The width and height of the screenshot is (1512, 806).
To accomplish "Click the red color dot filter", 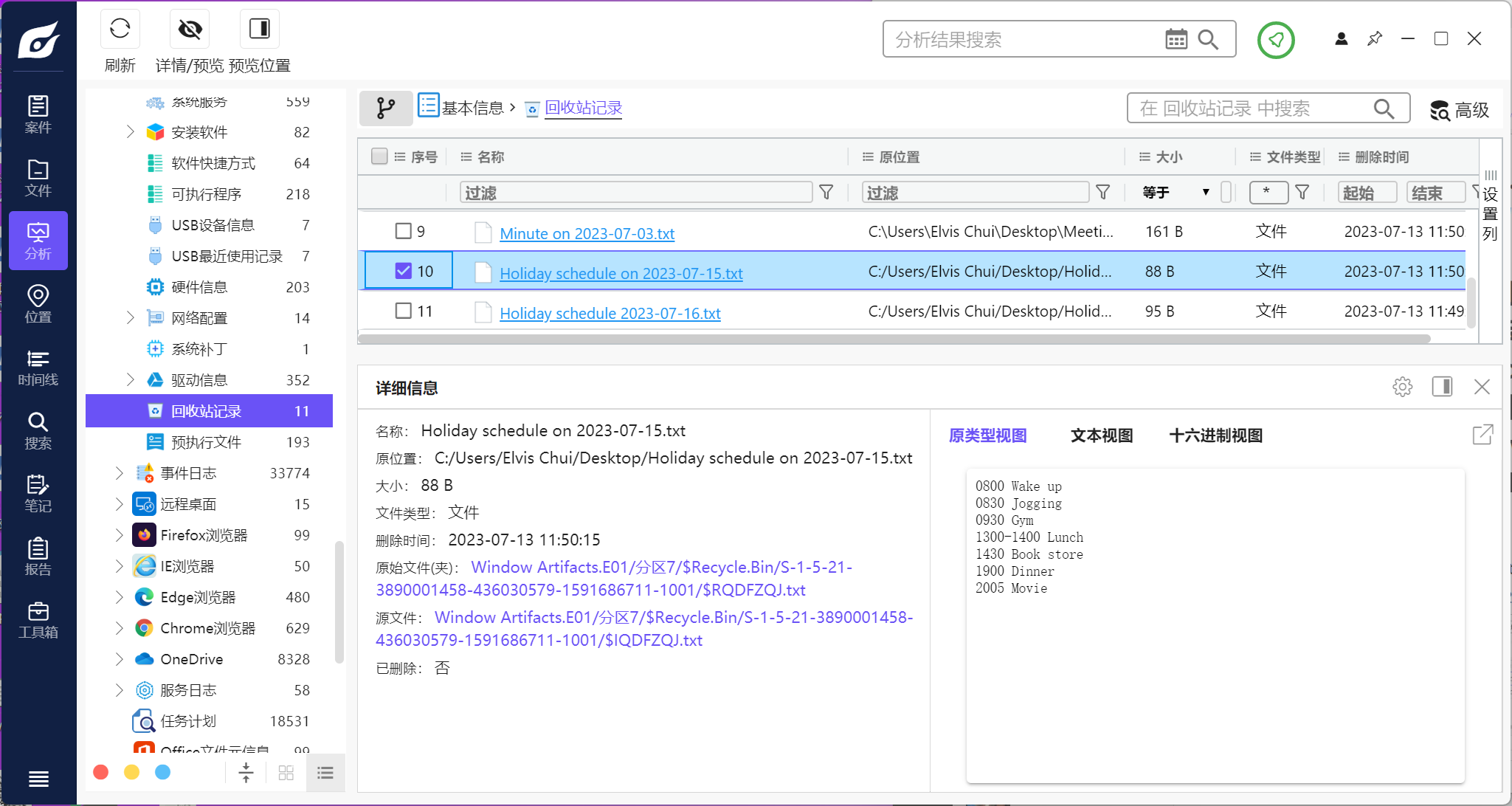I will click(101, 772).
